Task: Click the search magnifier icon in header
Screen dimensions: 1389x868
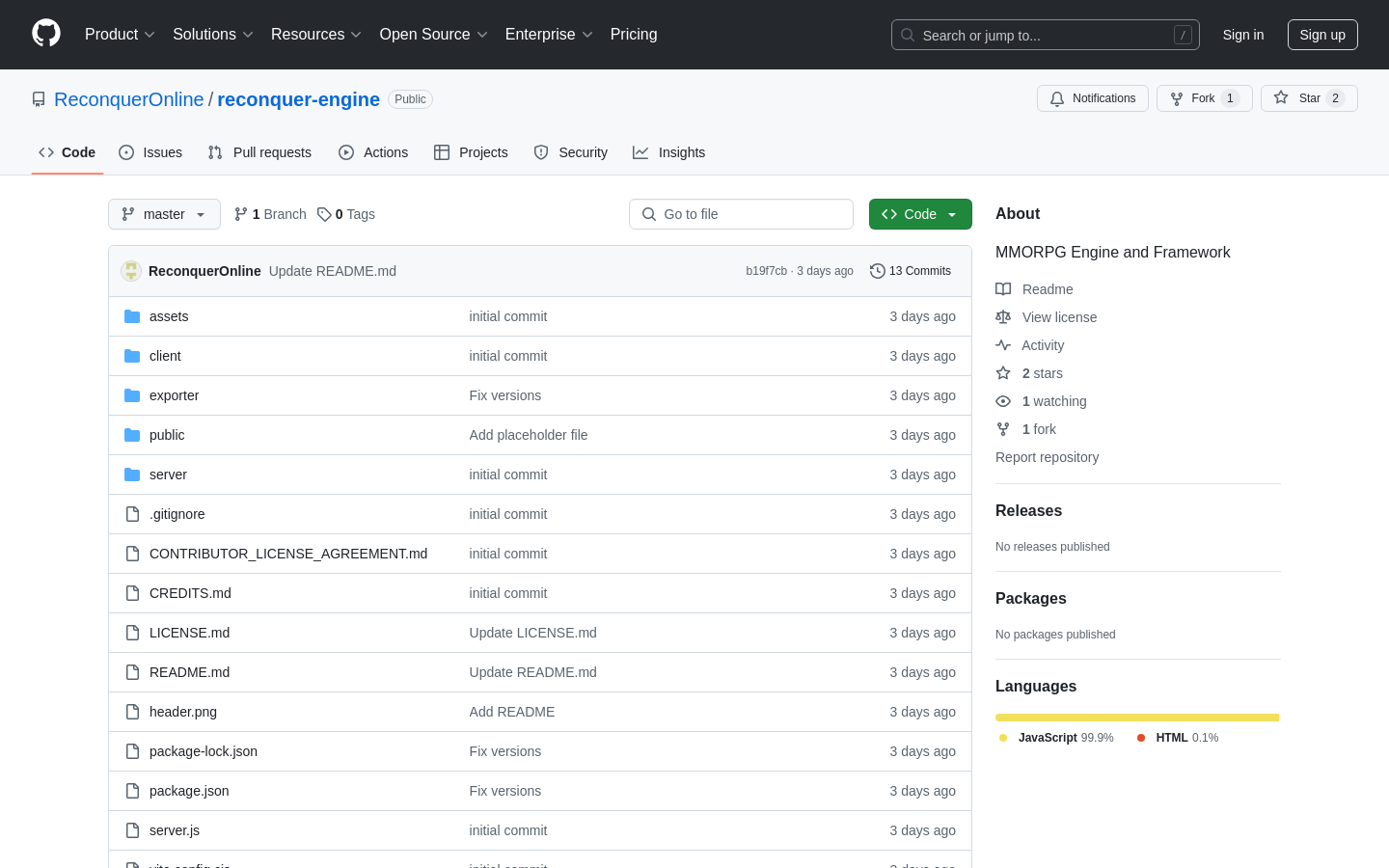Action: (x=908, y=35)
